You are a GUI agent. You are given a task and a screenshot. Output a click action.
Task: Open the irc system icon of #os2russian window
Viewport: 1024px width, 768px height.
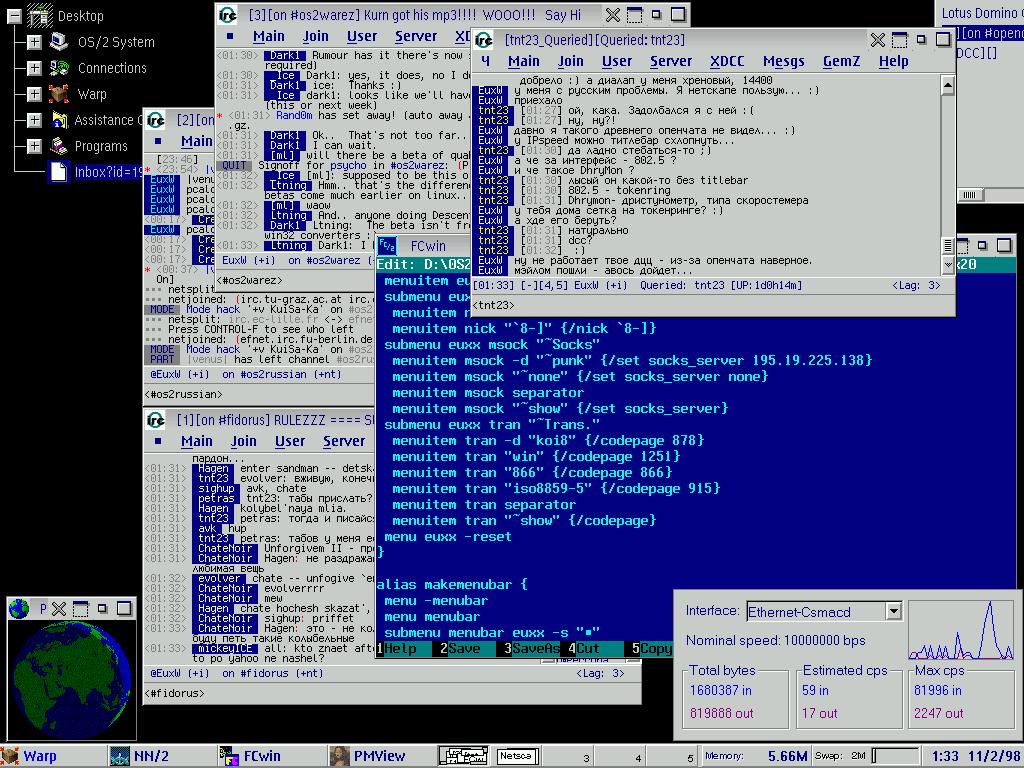[x=155, y=120]
